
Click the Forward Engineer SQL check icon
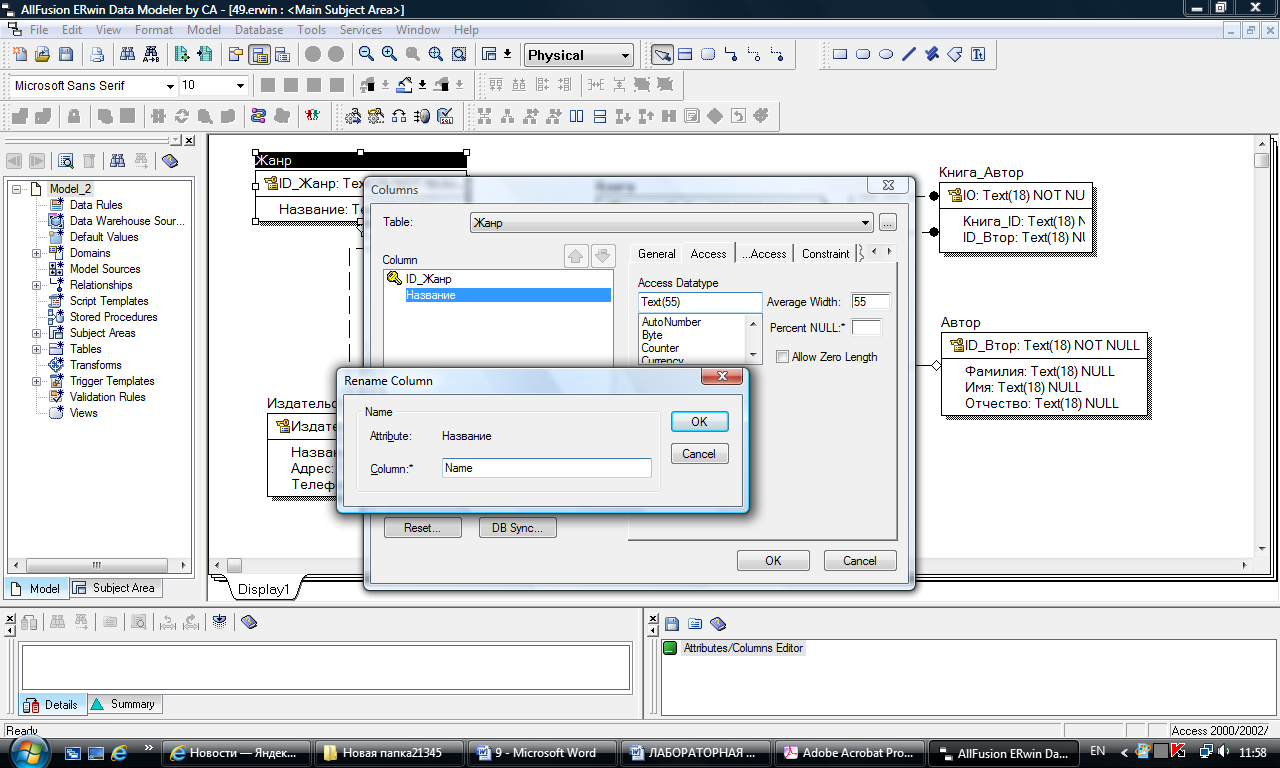[x=446, y=116]
